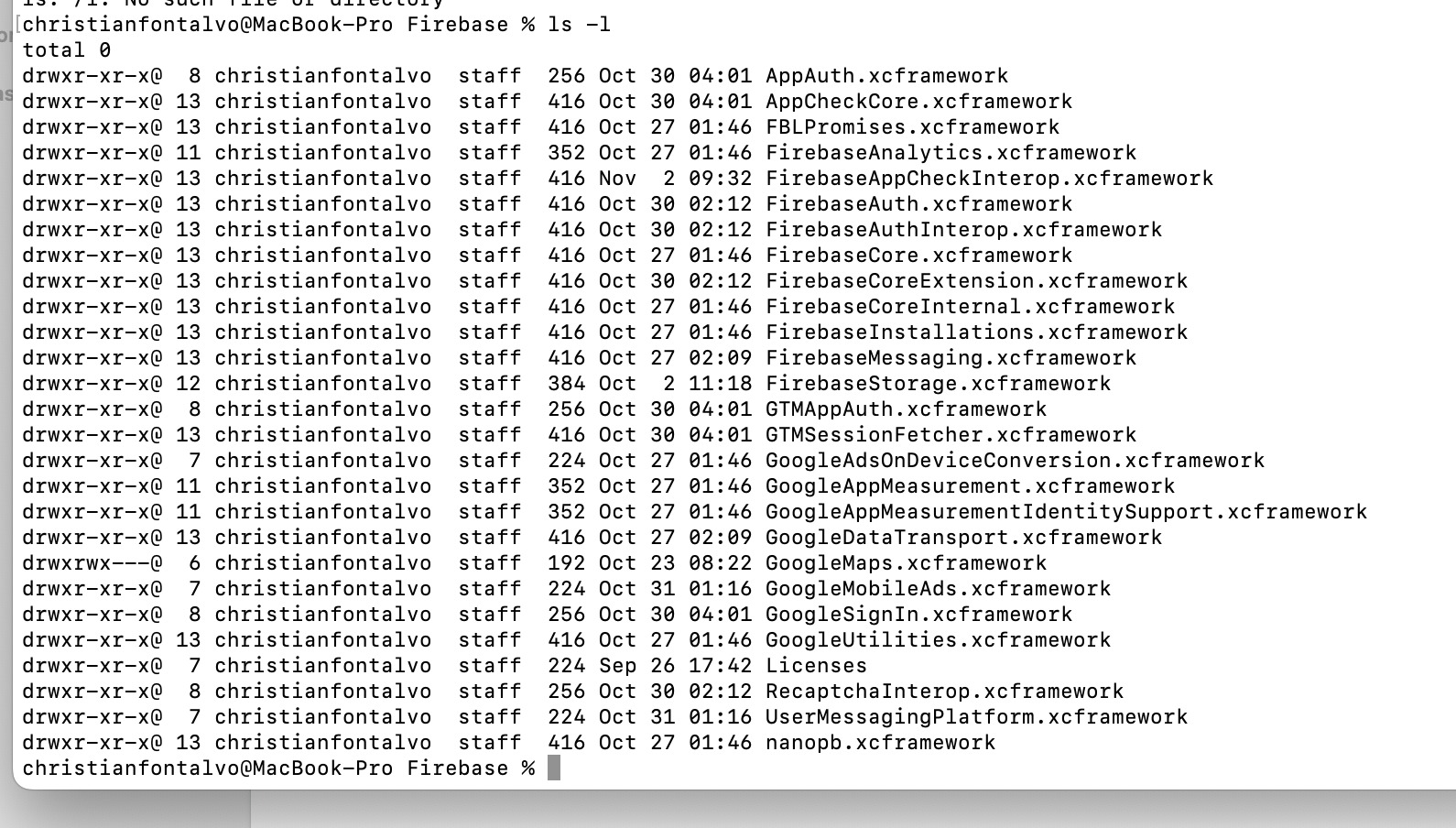Click the GoogleMaps.xcframework directory name
This screenshot has height=828, width=1456.
coord(906,563)
